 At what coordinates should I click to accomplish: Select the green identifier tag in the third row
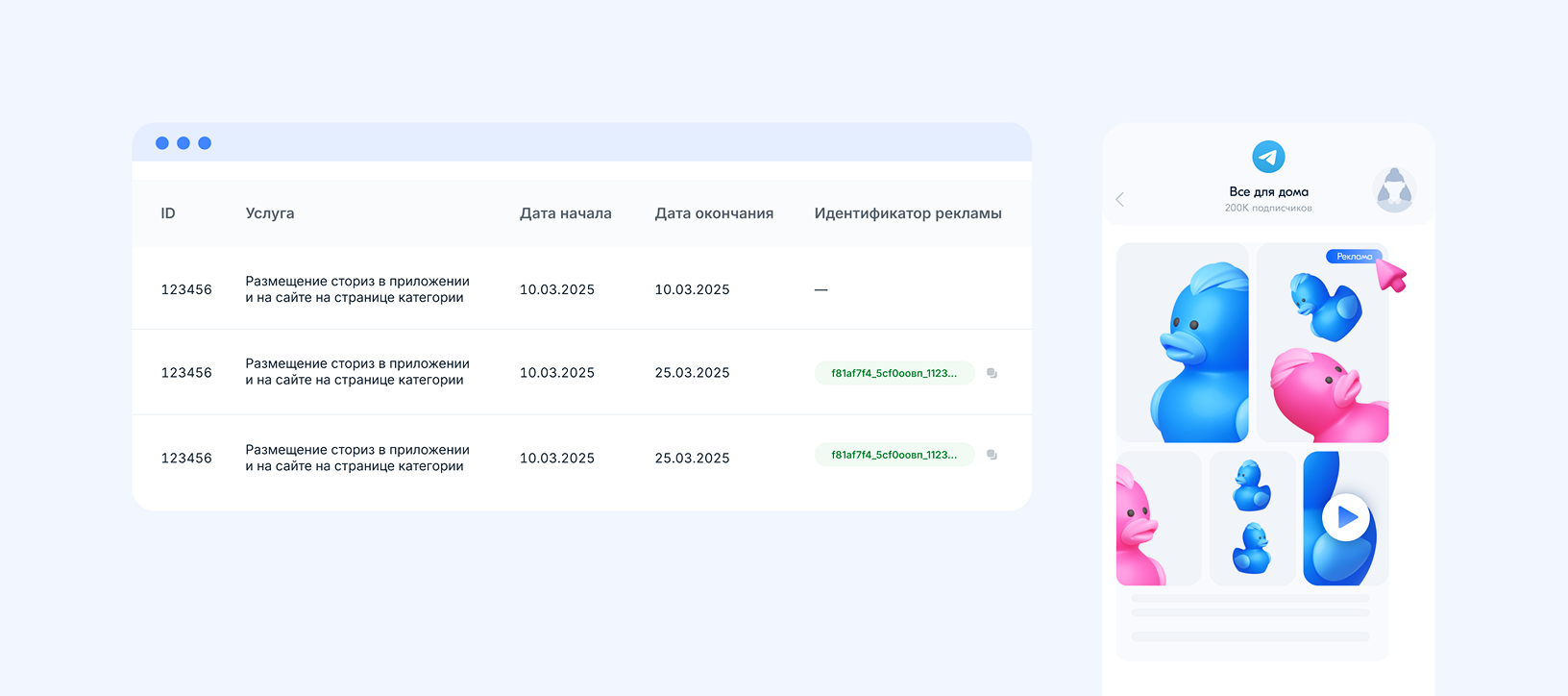[x=894, y=455]
